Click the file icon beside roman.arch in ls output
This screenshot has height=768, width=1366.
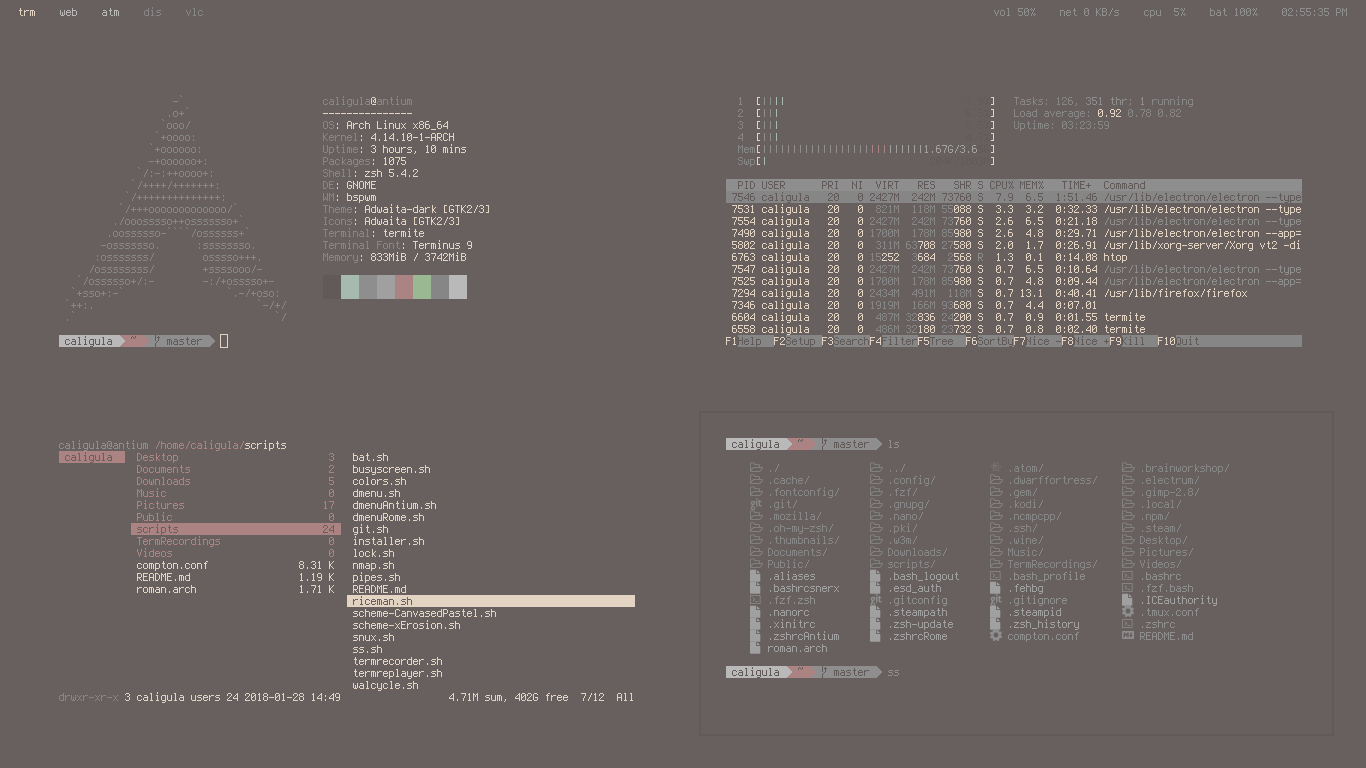coord(756,648)
